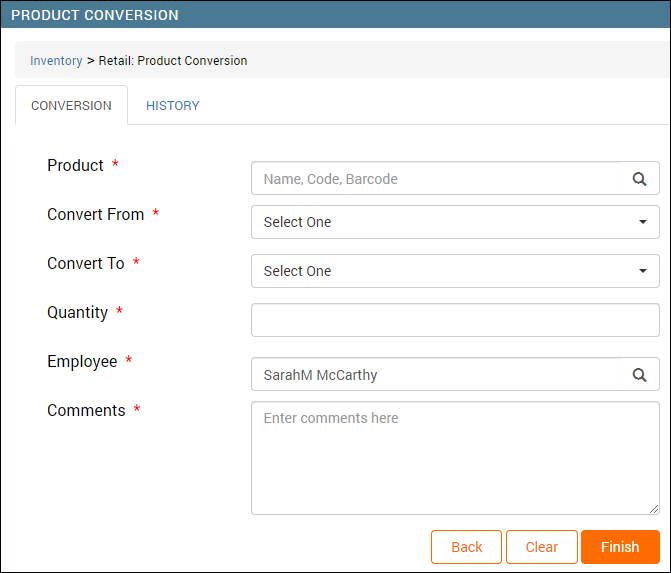Click the Comments box resize handle

point(654,509)
